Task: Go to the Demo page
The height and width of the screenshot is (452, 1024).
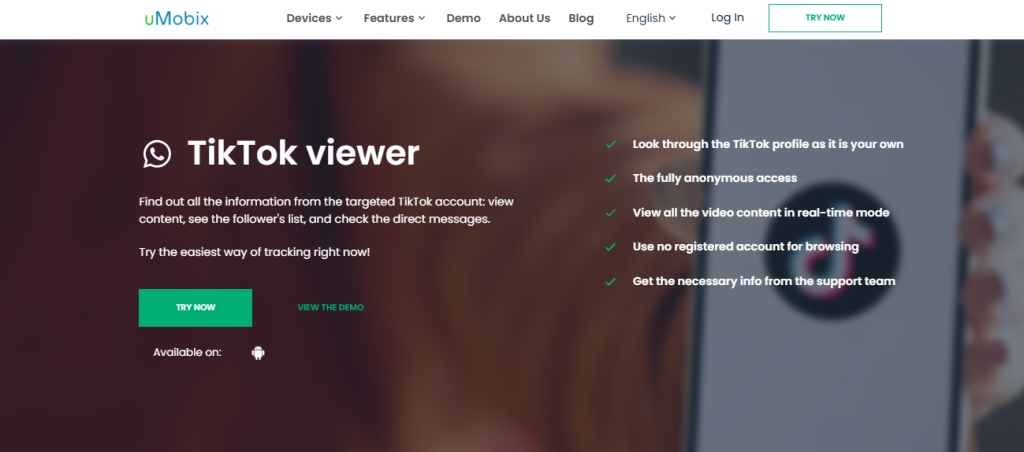Action: (463, 18)
